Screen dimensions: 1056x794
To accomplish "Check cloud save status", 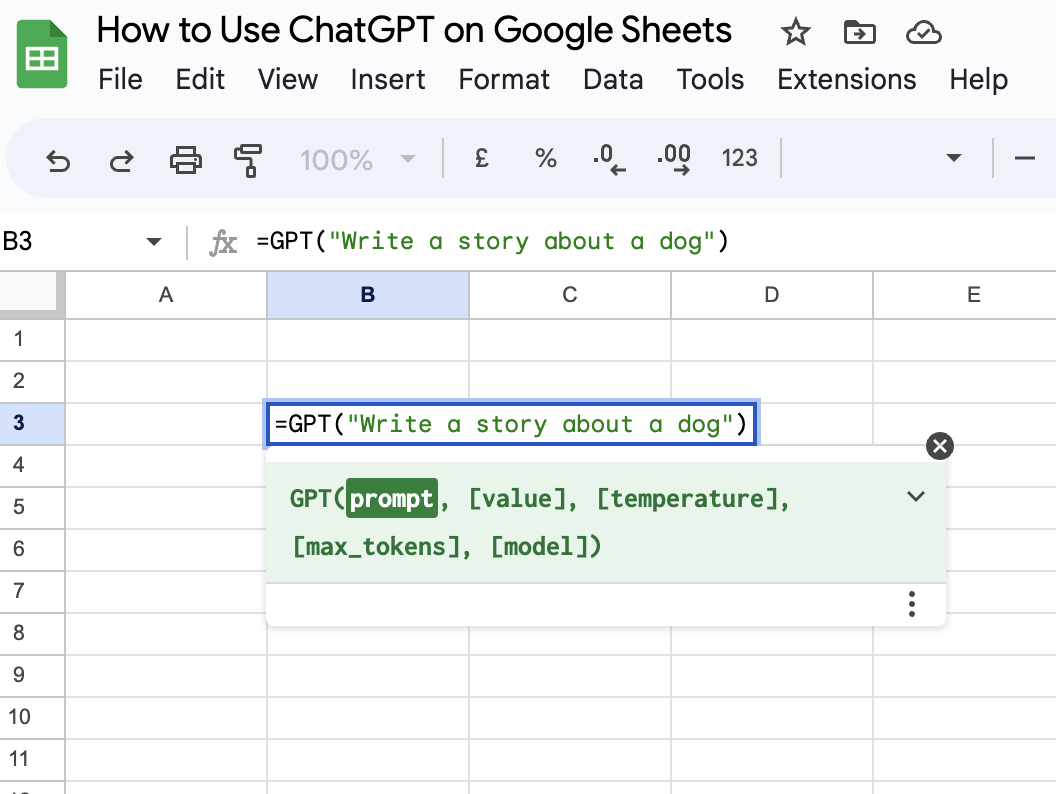I will pos(923,32).
